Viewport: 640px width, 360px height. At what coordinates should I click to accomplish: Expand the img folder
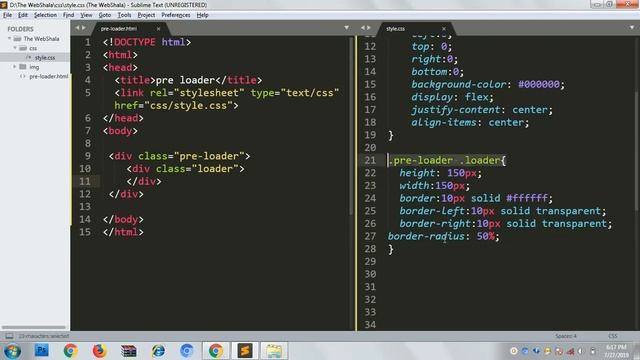click(15, 67)
